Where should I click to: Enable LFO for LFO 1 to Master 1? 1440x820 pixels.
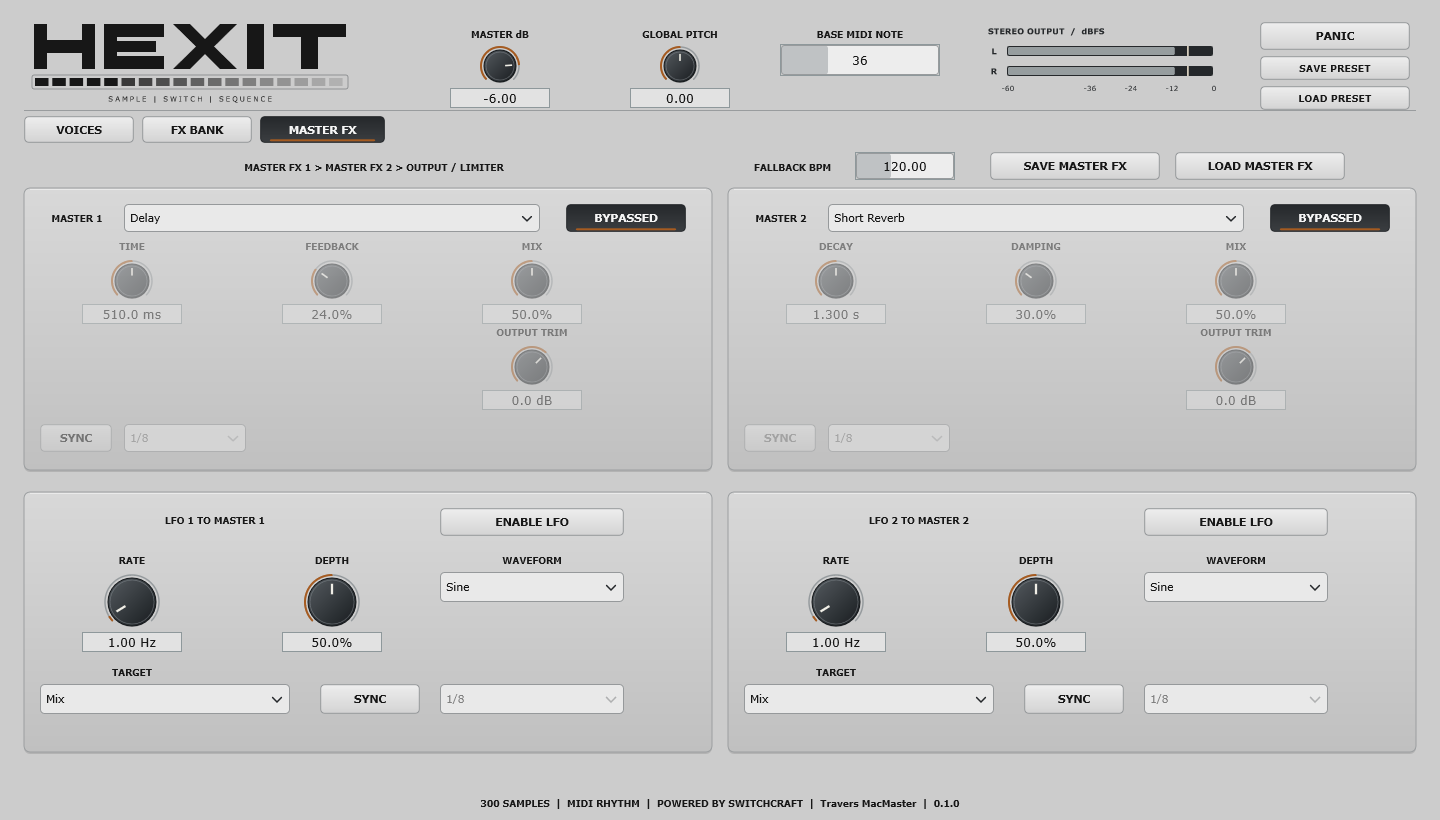click(532, 522)
